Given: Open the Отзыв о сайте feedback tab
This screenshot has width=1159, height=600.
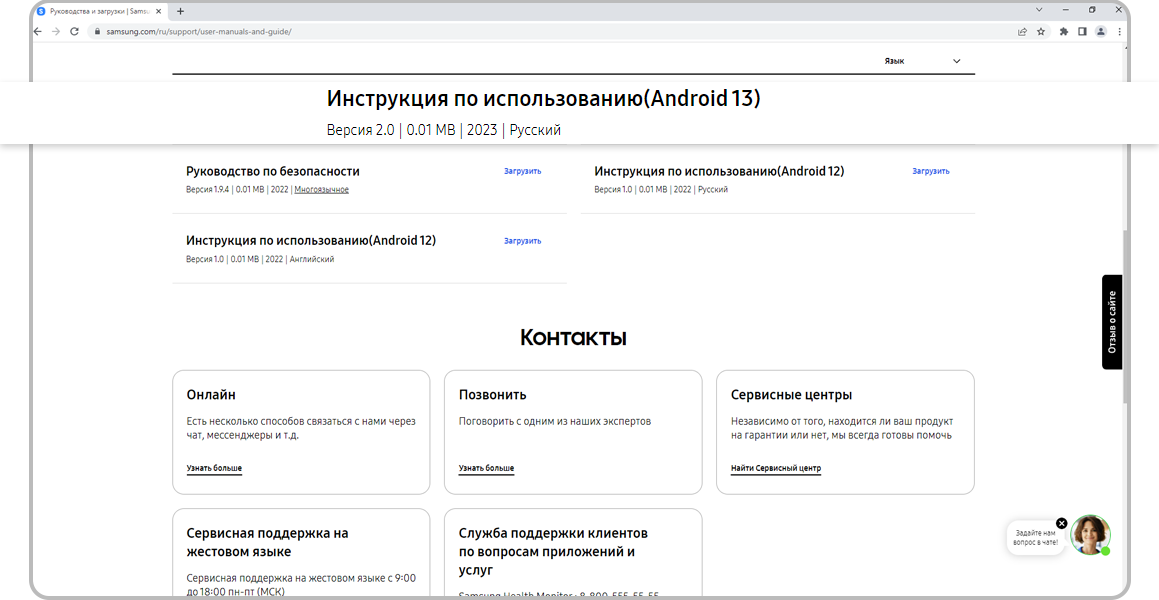Looking at the screenshot, I should (1112, 322).
